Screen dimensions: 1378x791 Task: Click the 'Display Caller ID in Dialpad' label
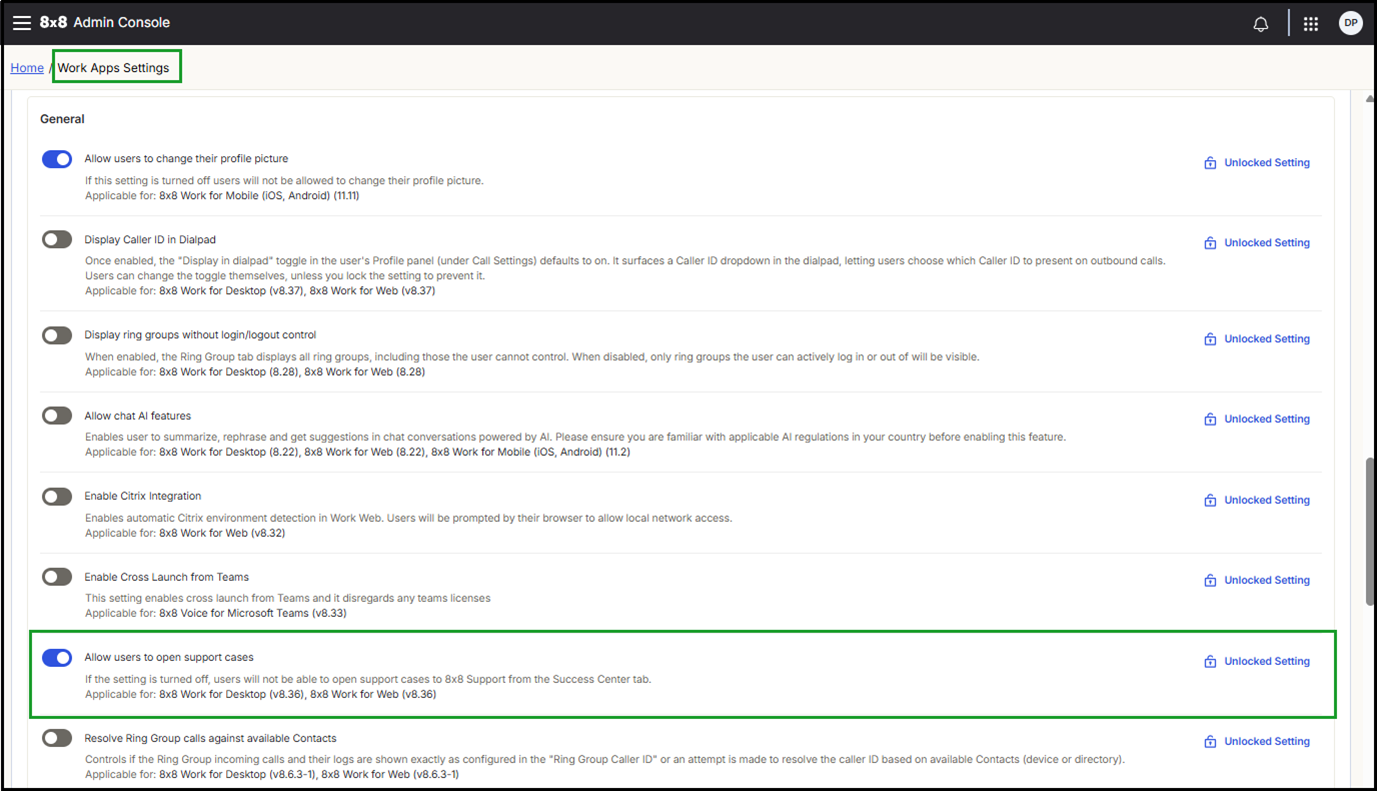pos(150,240)
